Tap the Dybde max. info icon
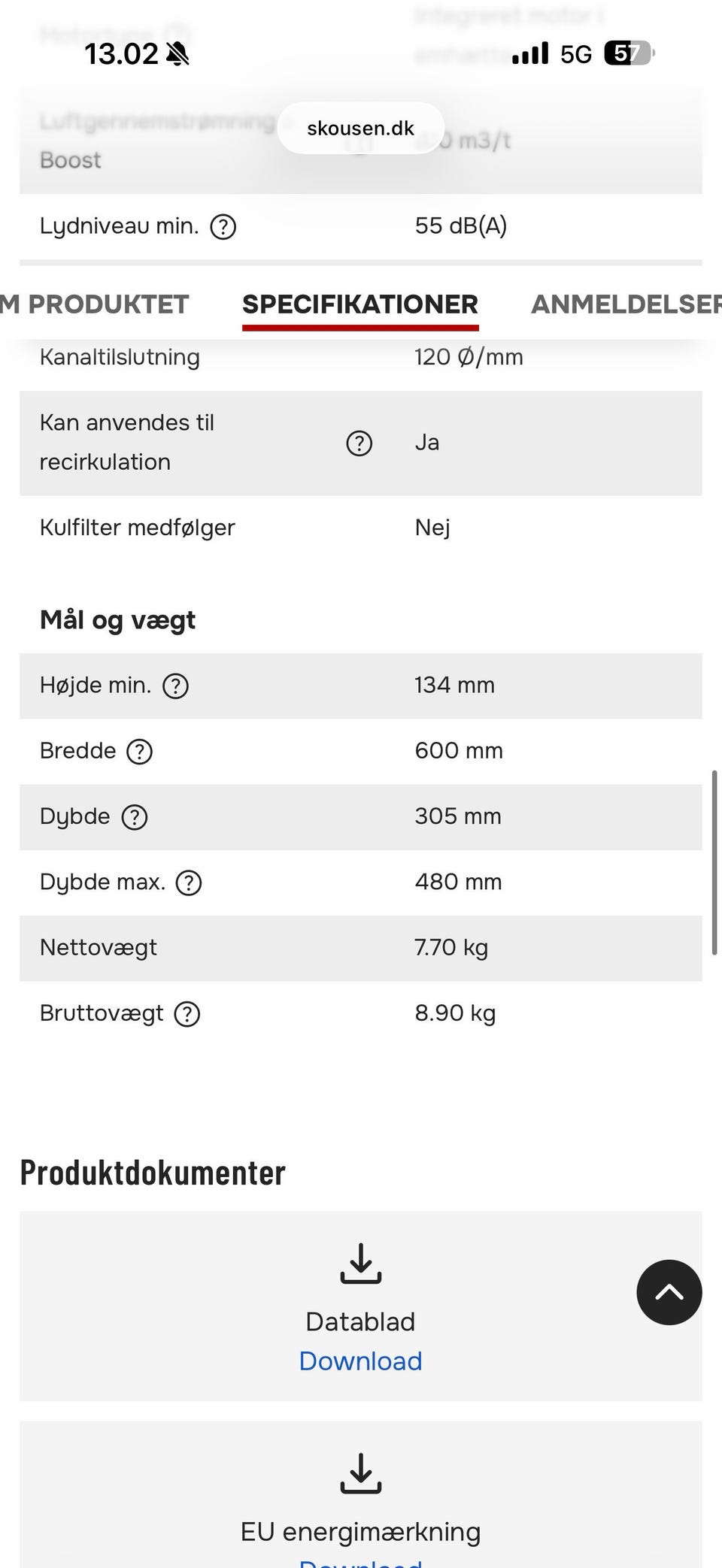722x1568 pixels. tap(189, 882)
